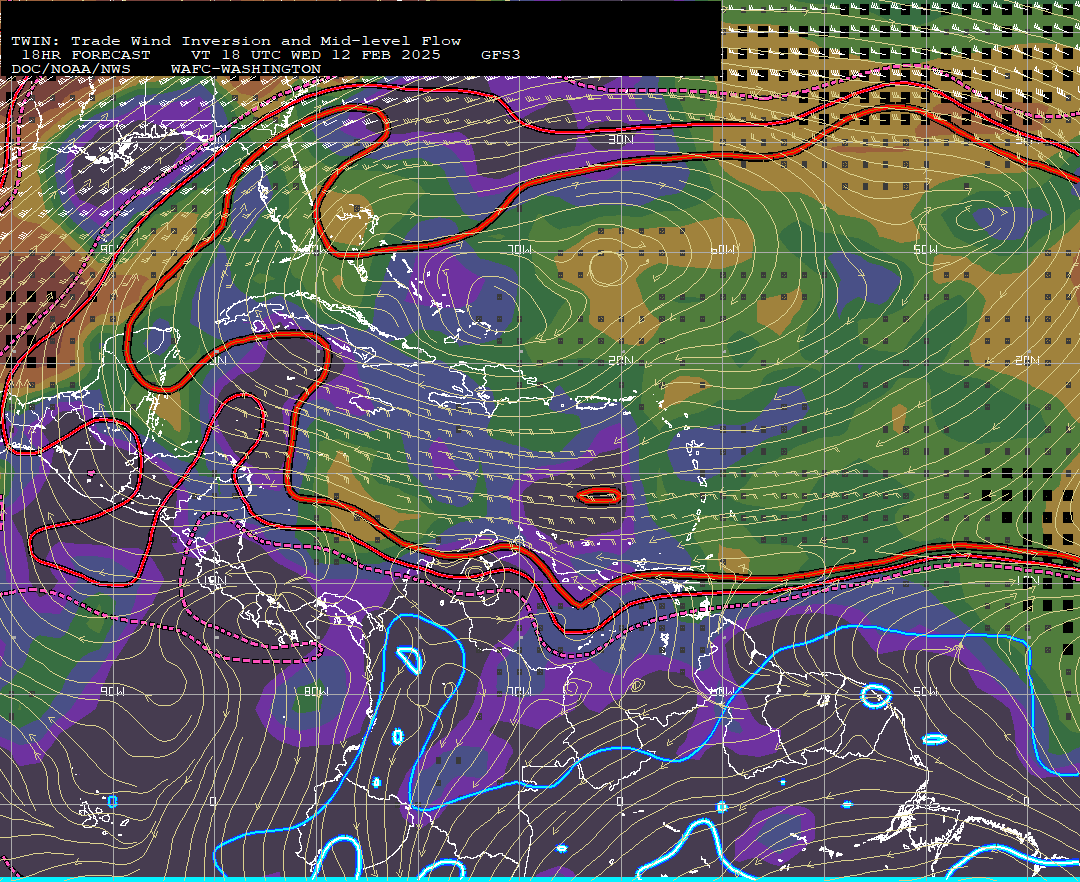Screen dimensions: 1080x882
Task: Click the small closed red contour in Caribbean
Action: 599,496
